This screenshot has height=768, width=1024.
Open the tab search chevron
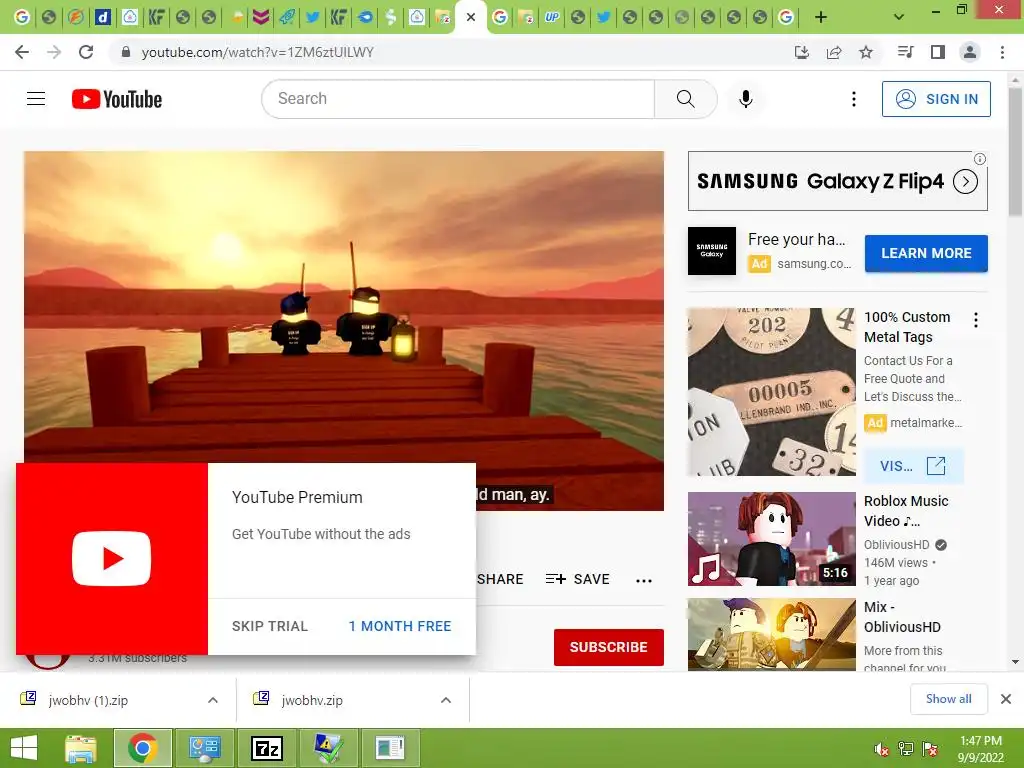tap(899, 17)
